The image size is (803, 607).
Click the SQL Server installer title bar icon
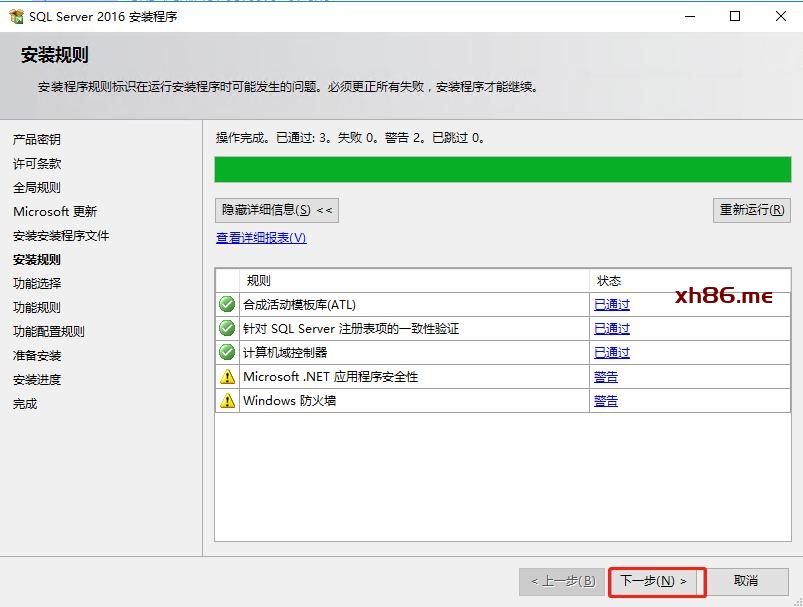(15, 16)
